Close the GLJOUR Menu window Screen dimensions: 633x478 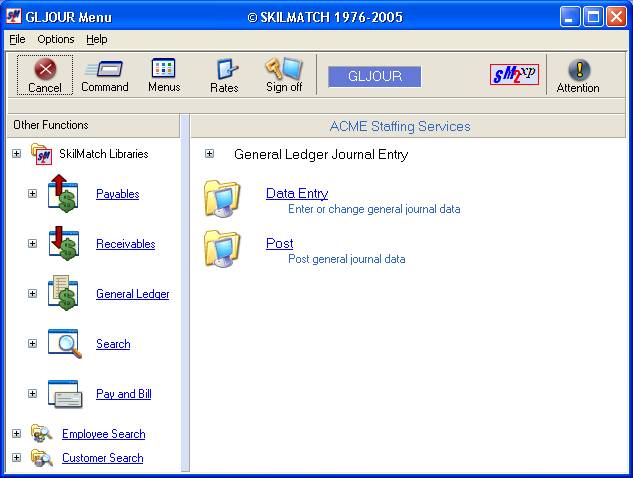(616, 17)
